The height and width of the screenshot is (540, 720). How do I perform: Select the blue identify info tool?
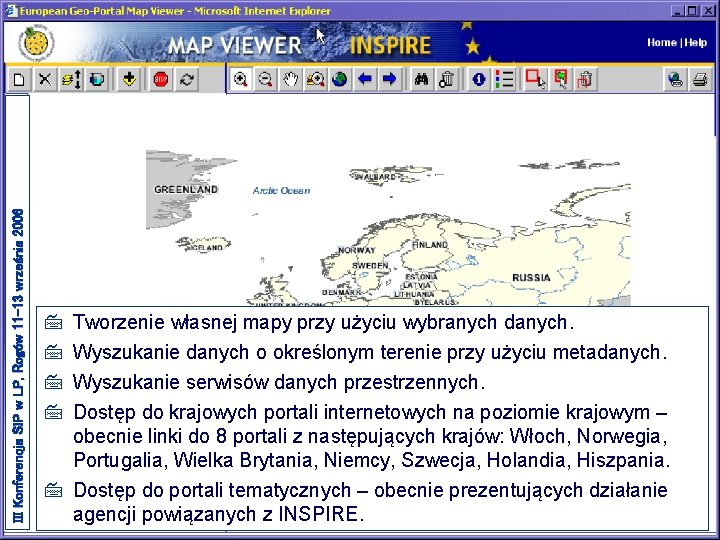(x=479, y=80)
